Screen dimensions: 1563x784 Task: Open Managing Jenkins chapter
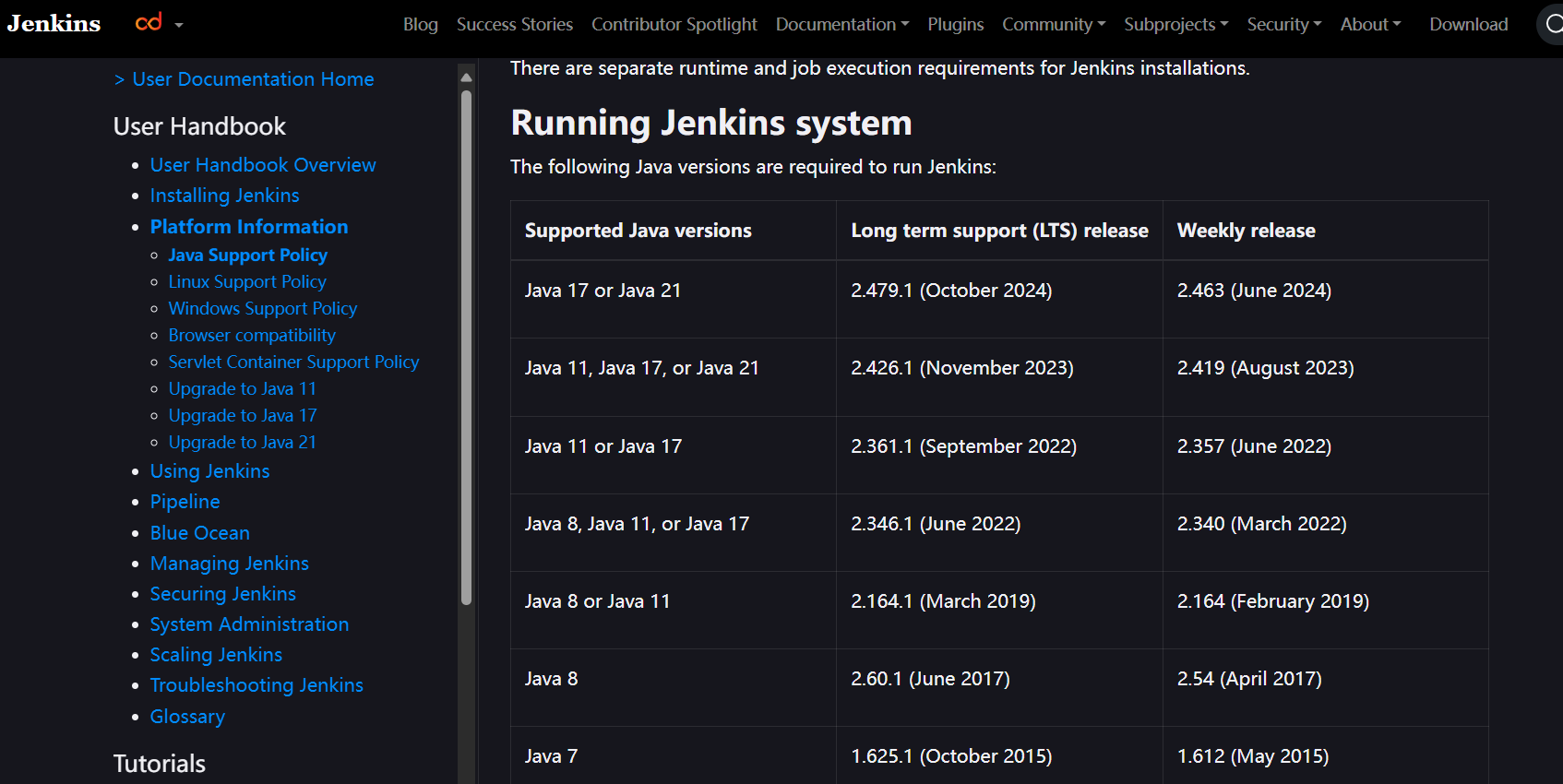coord(230,564)
